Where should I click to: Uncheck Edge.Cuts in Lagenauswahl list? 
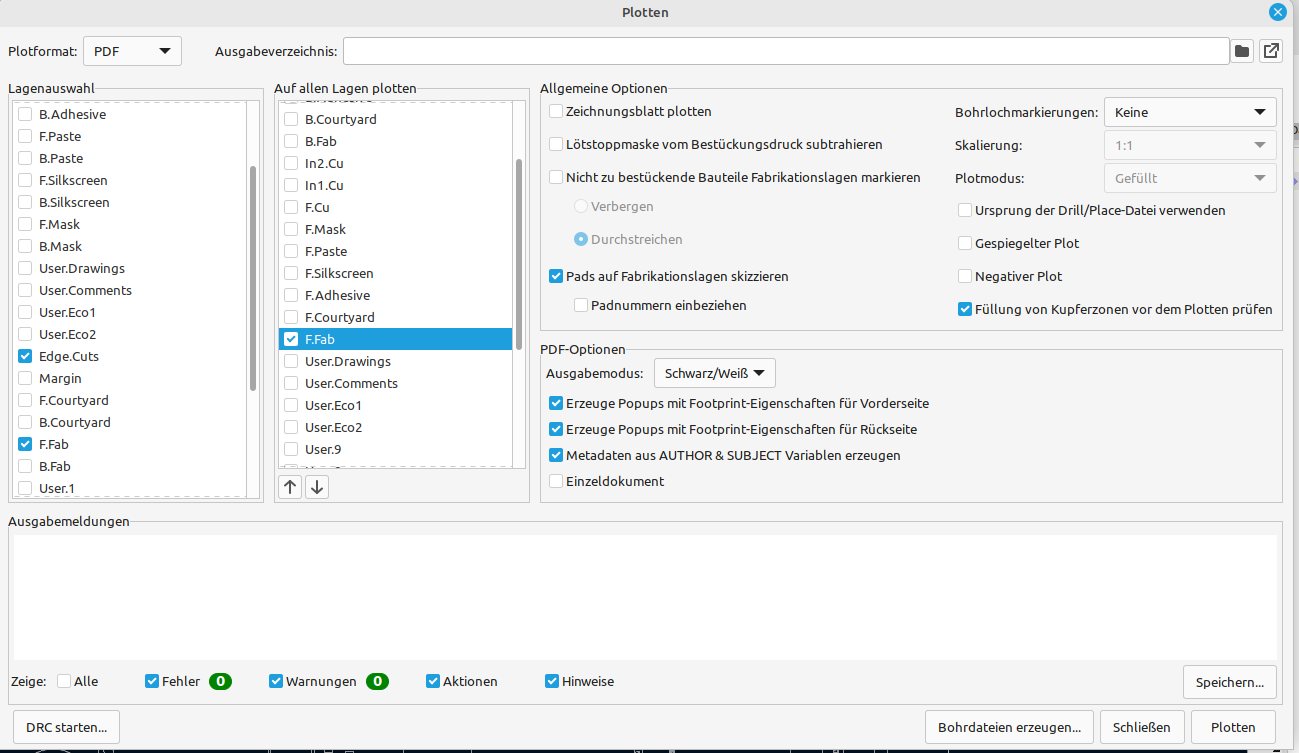(25, 356)
